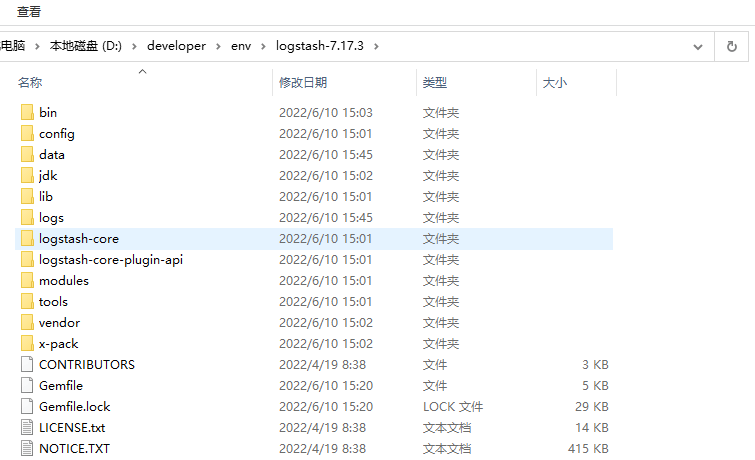Expand chevron after 本地磁盘 (D:) breadcrumb

tap(134, 46)
